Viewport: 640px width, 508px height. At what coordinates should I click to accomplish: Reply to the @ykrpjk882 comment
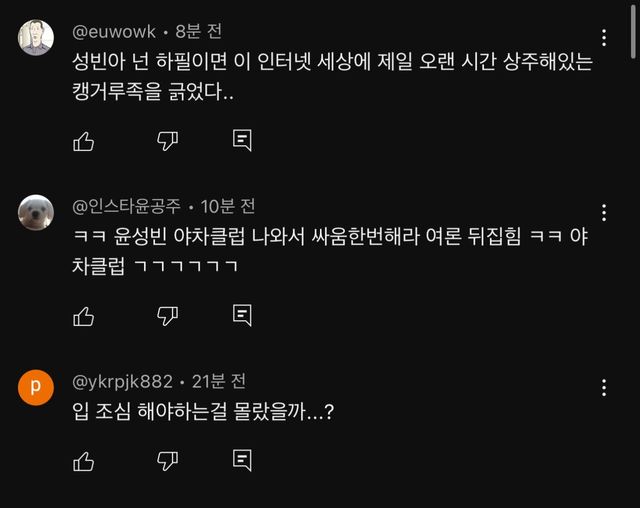(242, 461)
